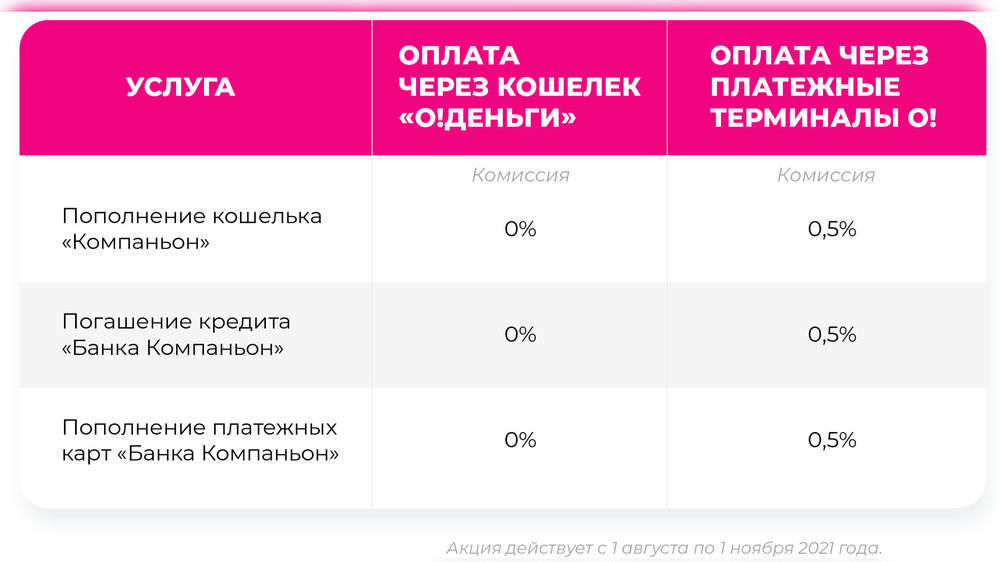The width and height of the screenshot is (1000, 562).
Task: Click Комиссия label under wallet column
Action: pos(520,176)
